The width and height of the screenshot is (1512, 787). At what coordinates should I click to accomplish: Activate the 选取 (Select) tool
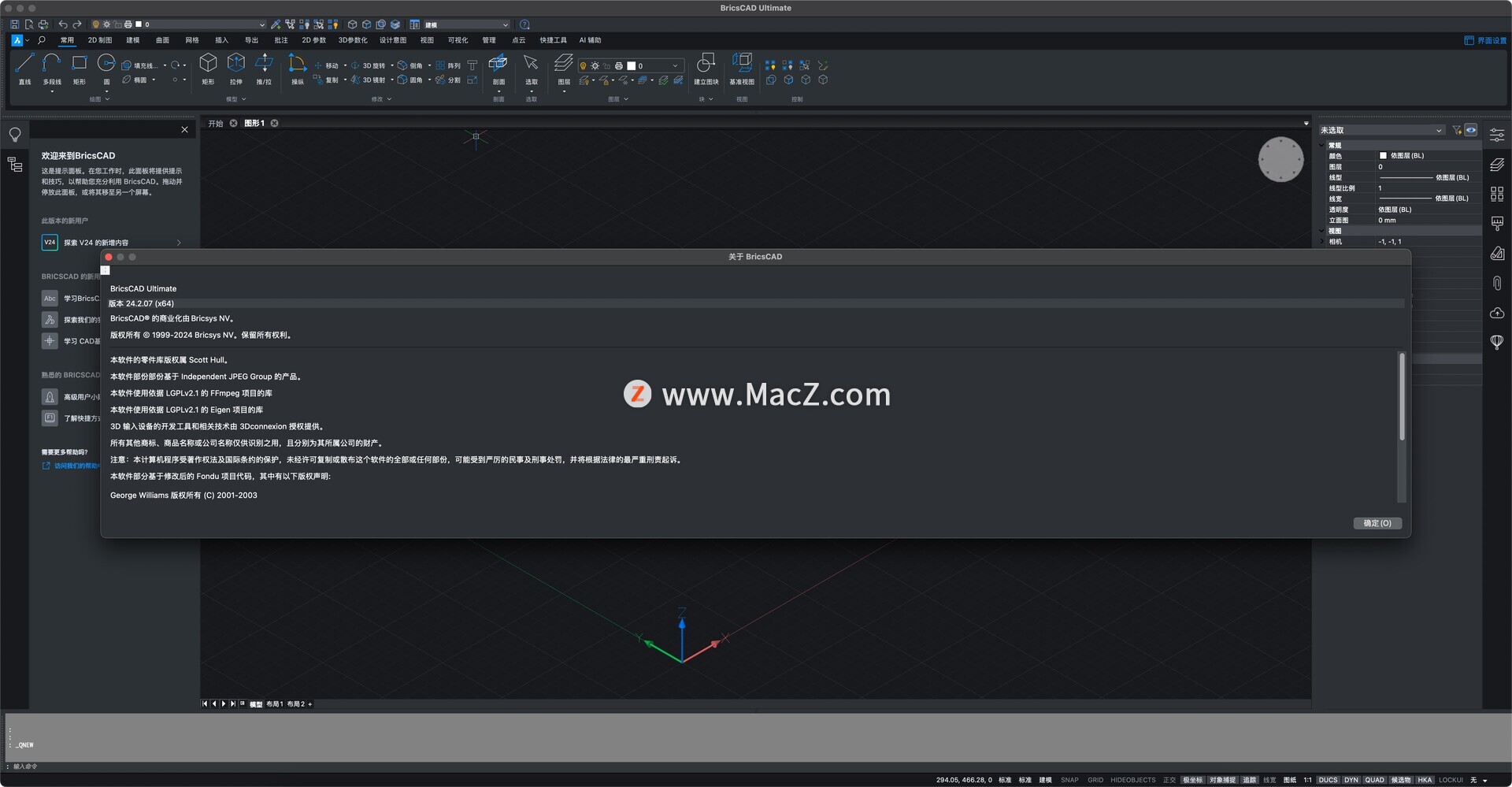tap(532, 69)
